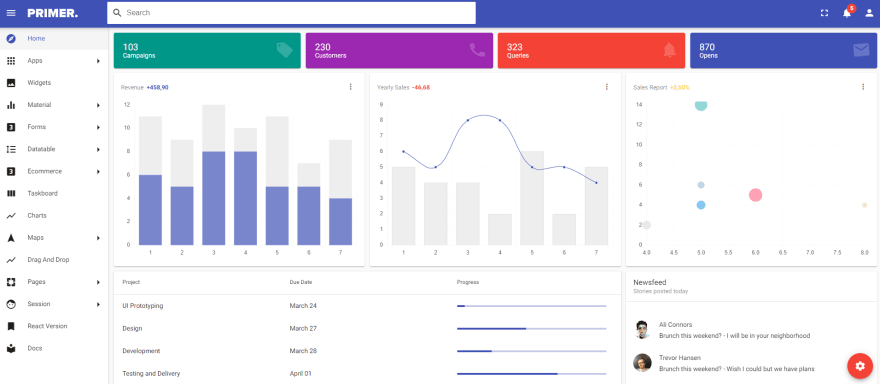Open the user account icon

[869, 13]
